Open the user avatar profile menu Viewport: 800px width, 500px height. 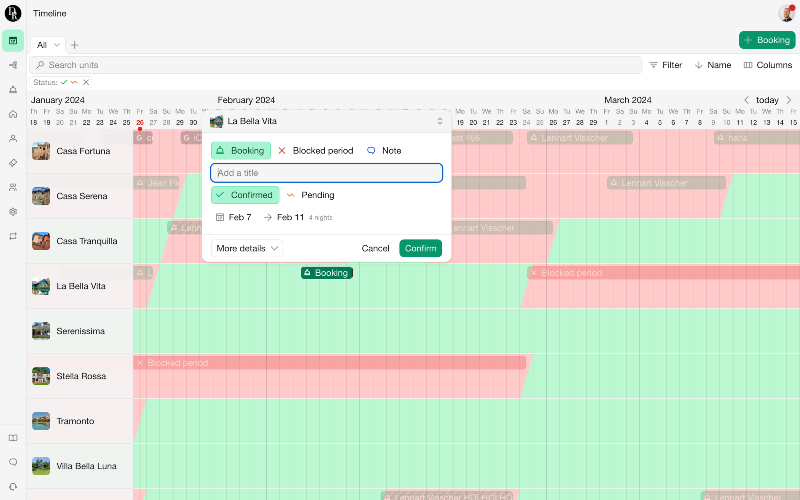pyautogui.click(x=786, y=13)
